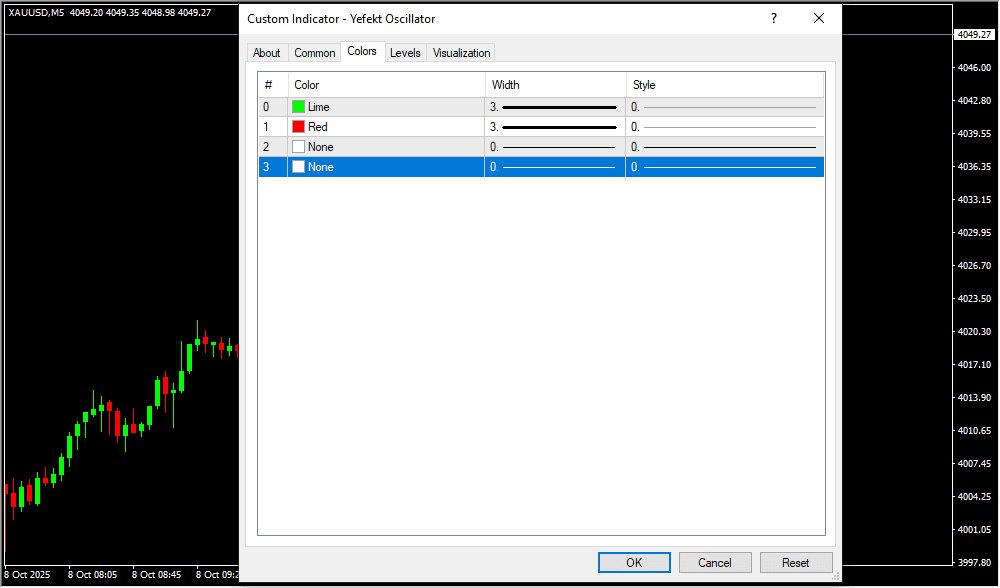The image size is (1000, 588).
Task: Open the Levels tab
Action: pyautogui.click(x=405, y=53)
